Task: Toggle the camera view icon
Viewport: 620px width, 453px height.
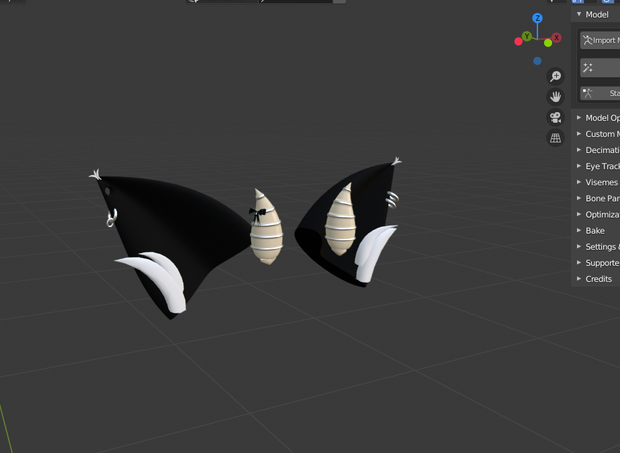Action: [x=556, y=117]
